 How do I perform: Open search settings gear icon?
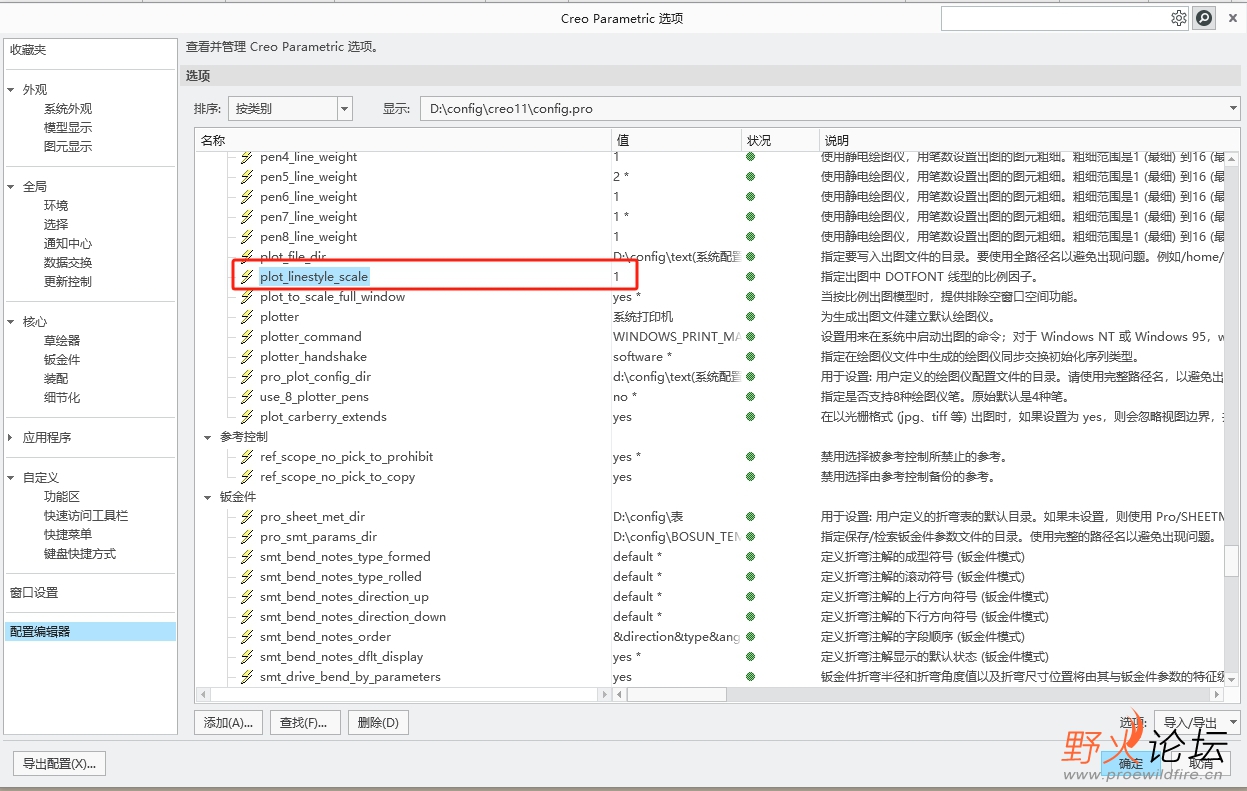point(1179,18)
